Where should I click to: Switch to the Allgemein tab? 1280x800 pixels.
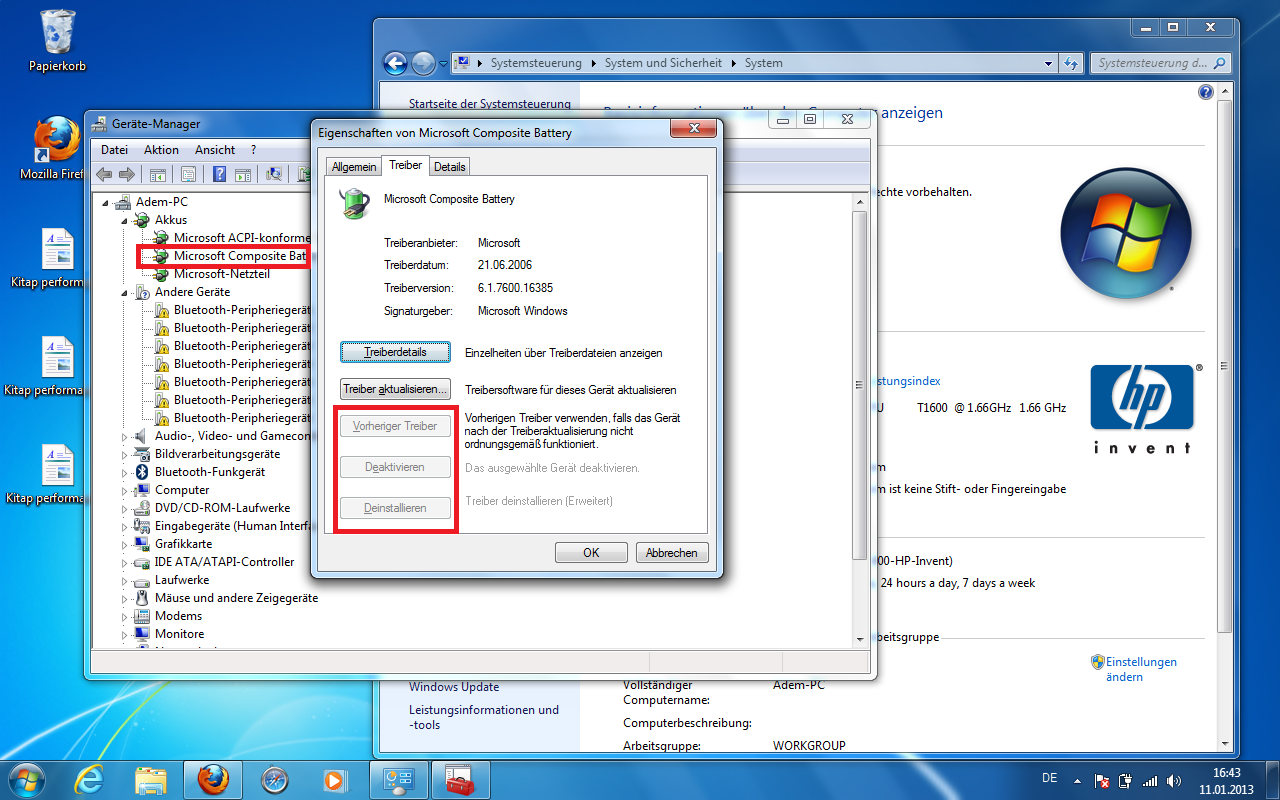354,167
